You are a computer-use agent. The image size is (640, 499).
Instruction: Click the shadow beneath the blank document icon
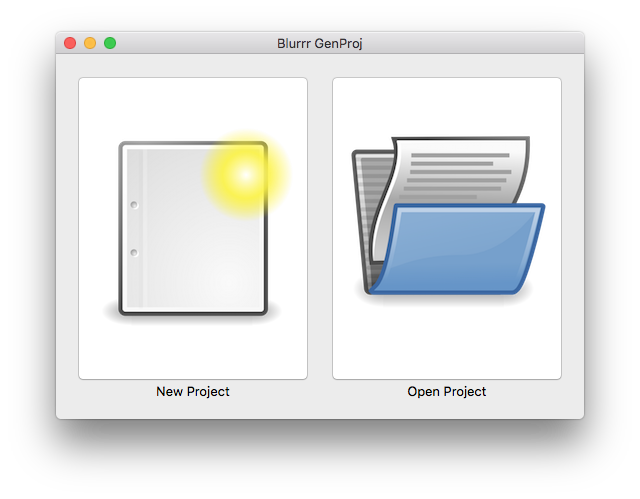[192, 319]
